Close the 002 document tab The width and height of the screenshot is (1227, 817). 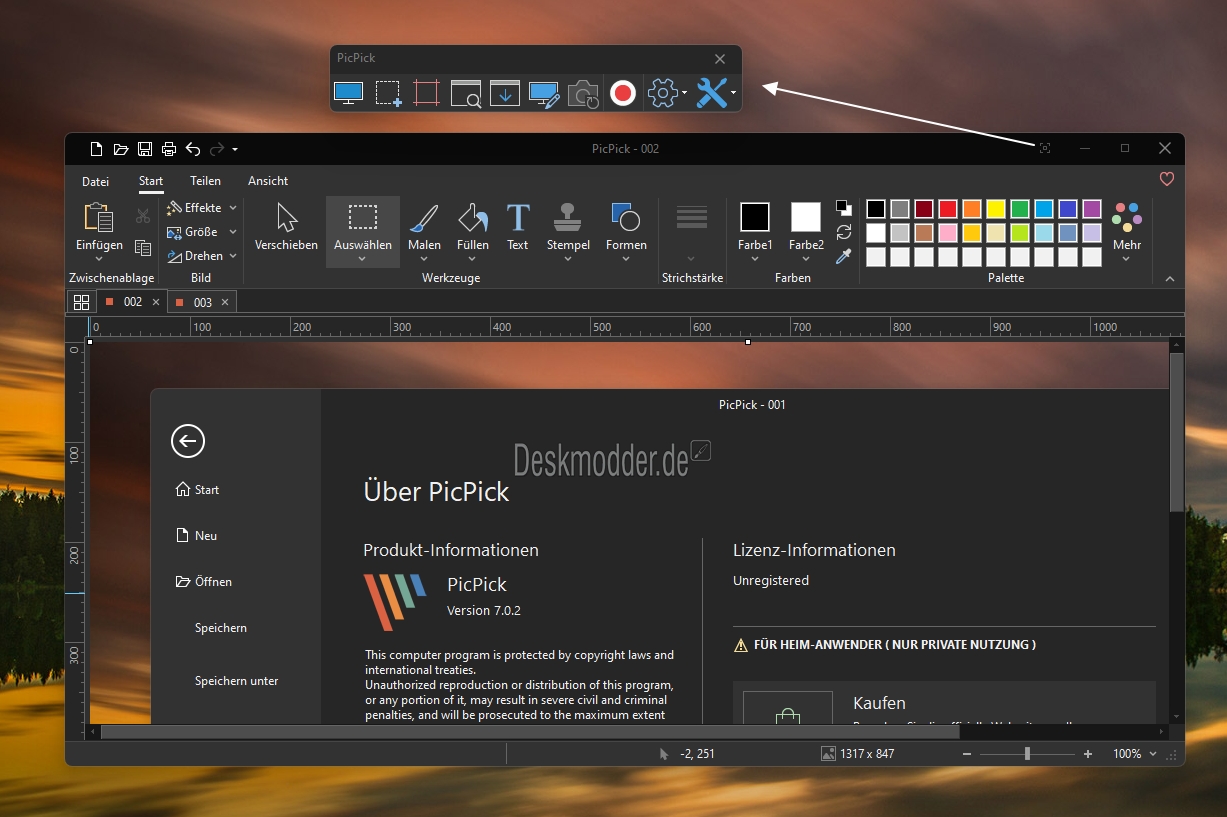156,302
